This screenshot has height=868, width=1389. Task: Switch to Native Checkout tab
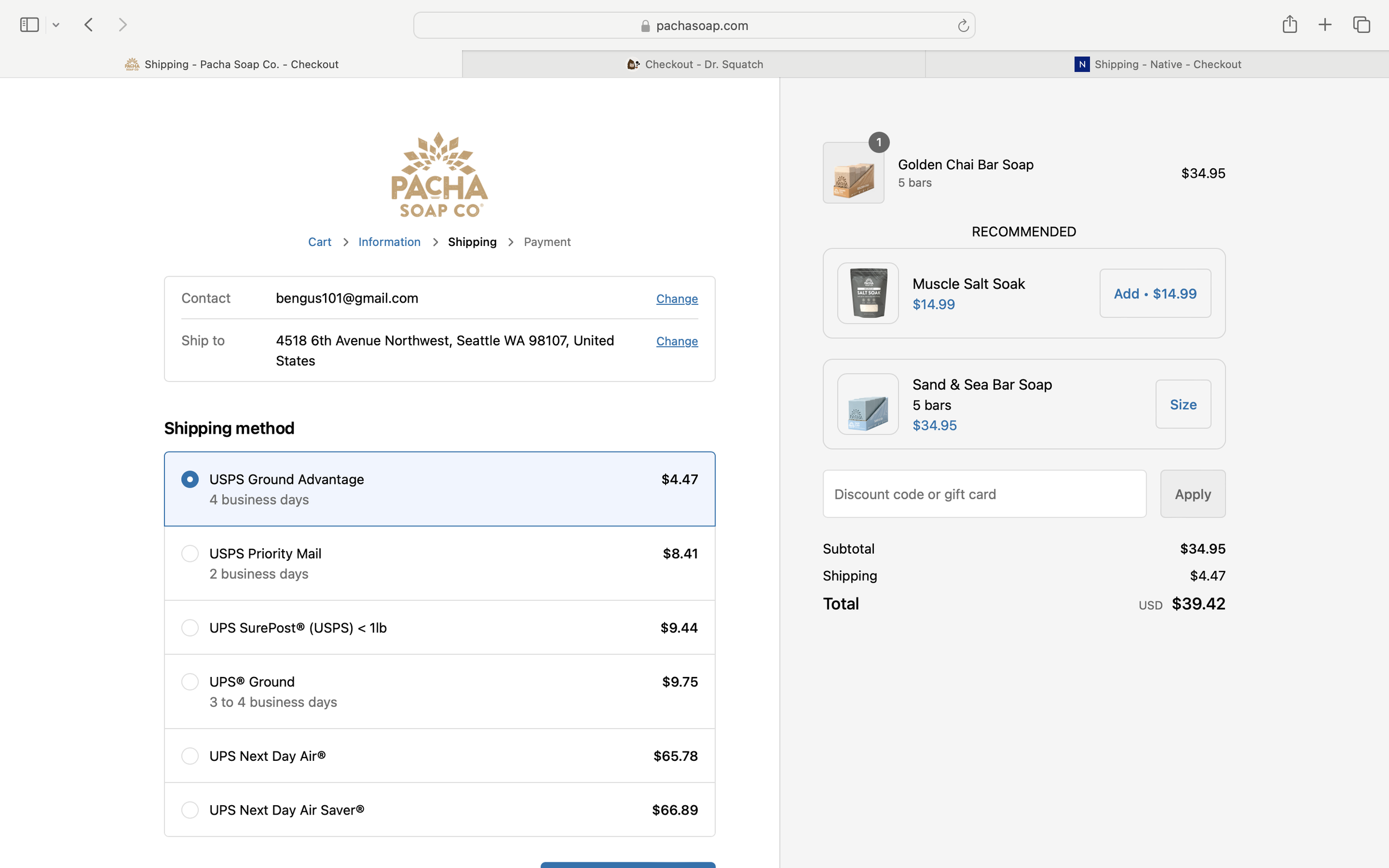(1157, 64)
